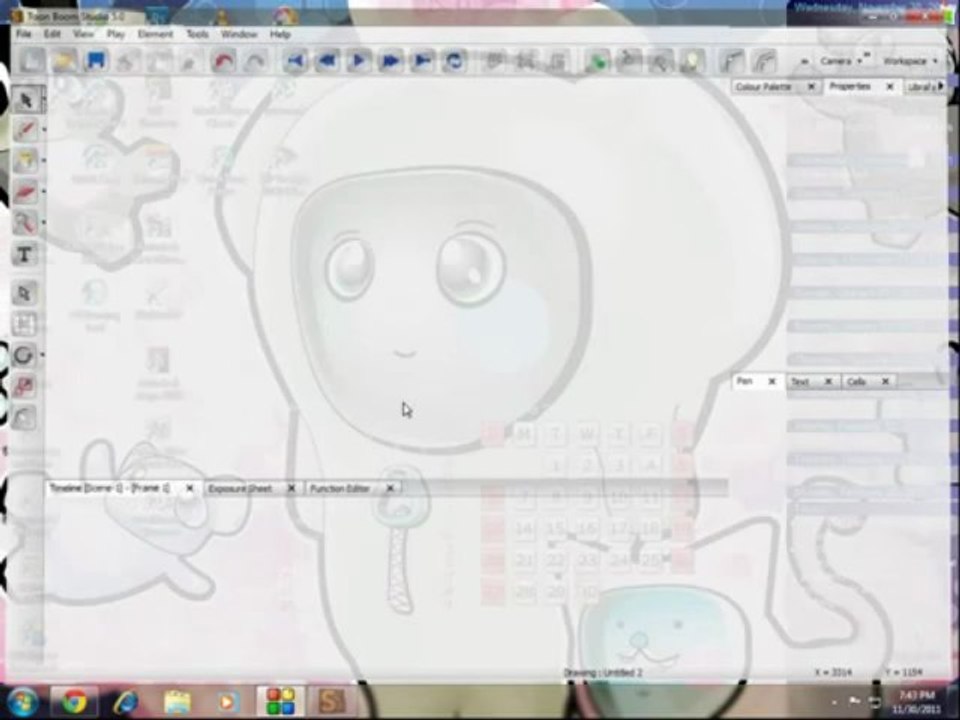Viewport: 960px width, 720px height.
Task: Choose the Select arrow tool
Action: point(25,100)
